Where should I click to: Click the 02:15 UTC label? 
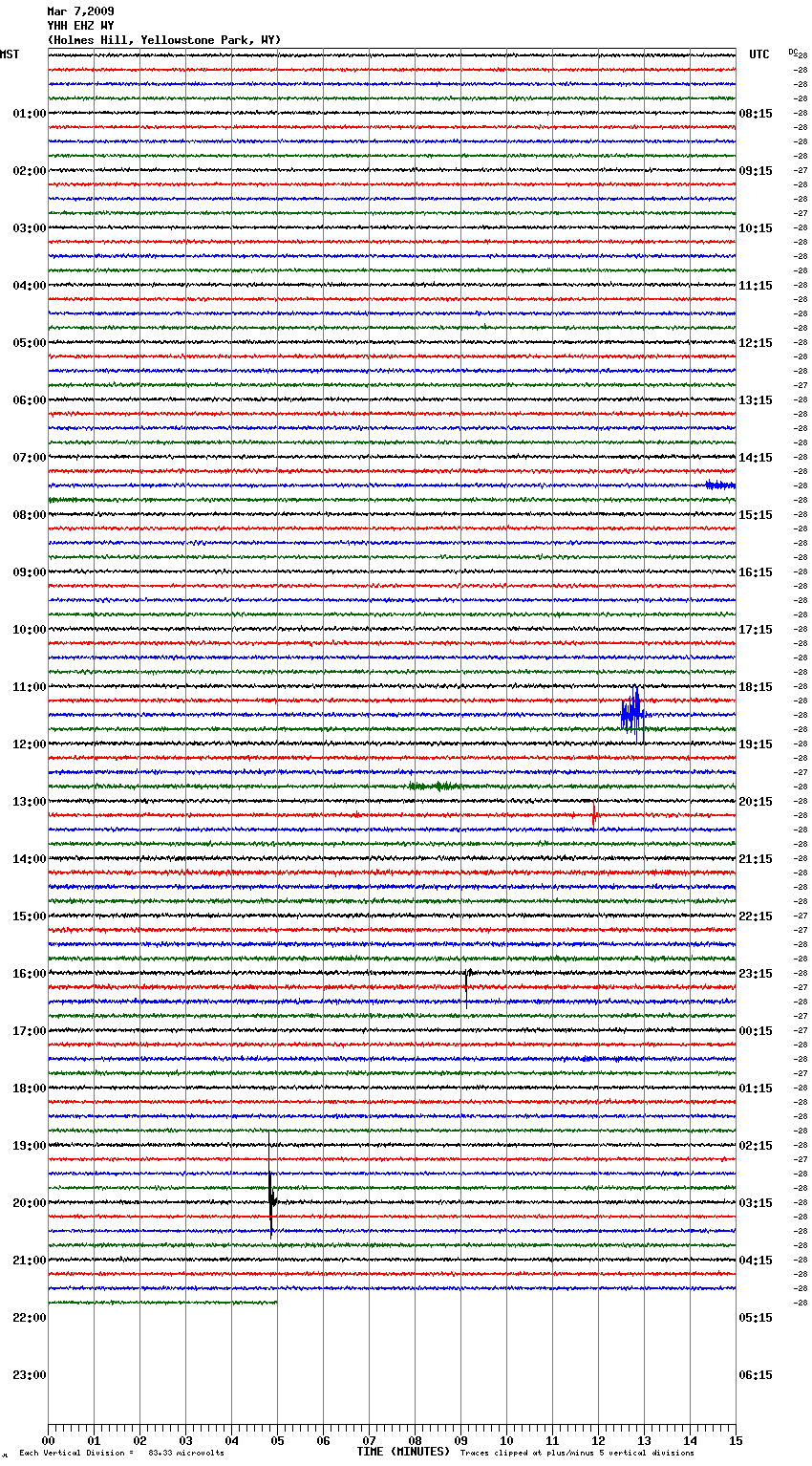[756, 1146]
